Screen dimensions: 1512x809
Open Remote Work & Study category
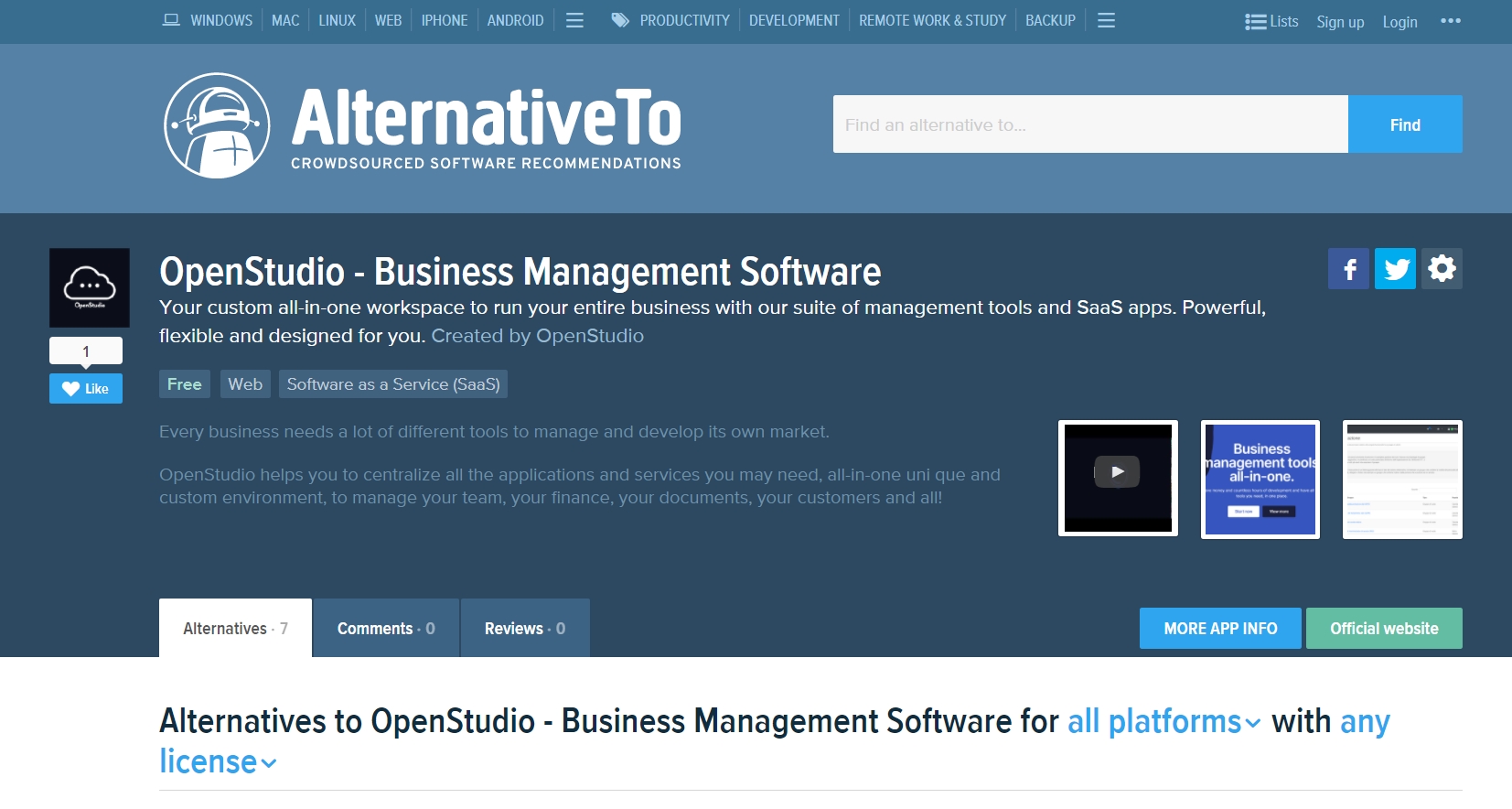coord(932,20)
